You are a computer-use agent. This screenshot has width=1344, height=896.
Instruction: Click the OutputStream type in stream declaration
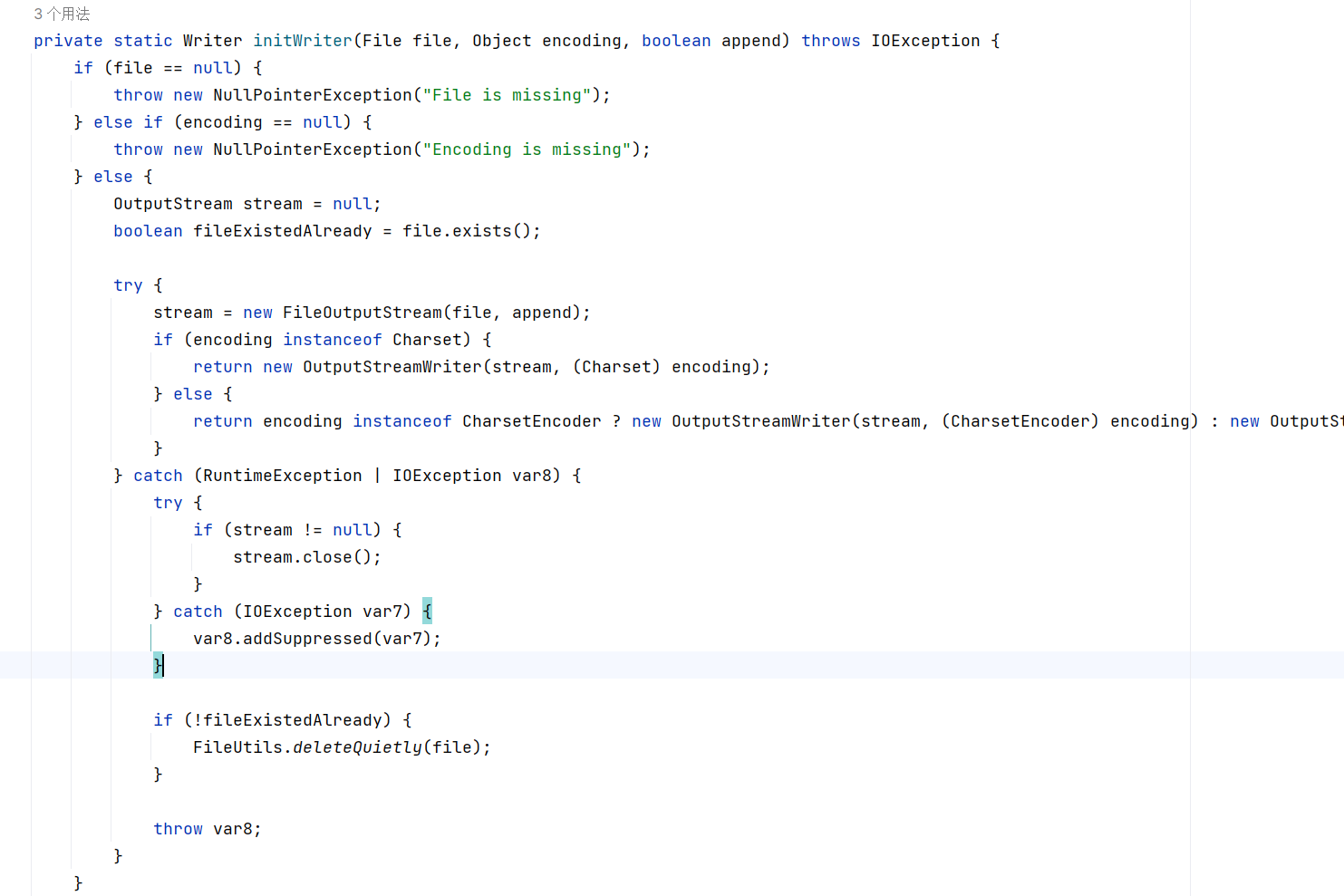[172, 204]
